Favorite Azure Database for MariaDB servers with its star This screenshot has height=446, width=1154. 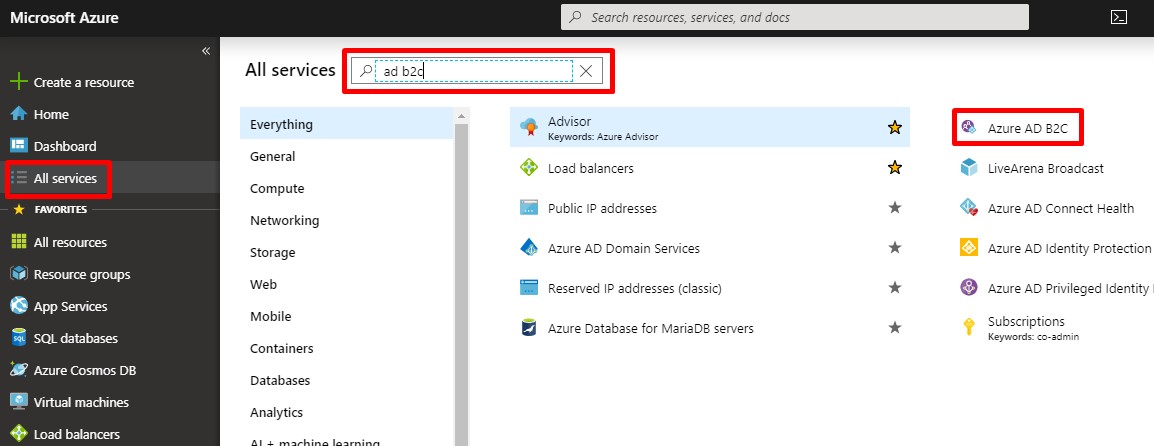tap(894, 328)
